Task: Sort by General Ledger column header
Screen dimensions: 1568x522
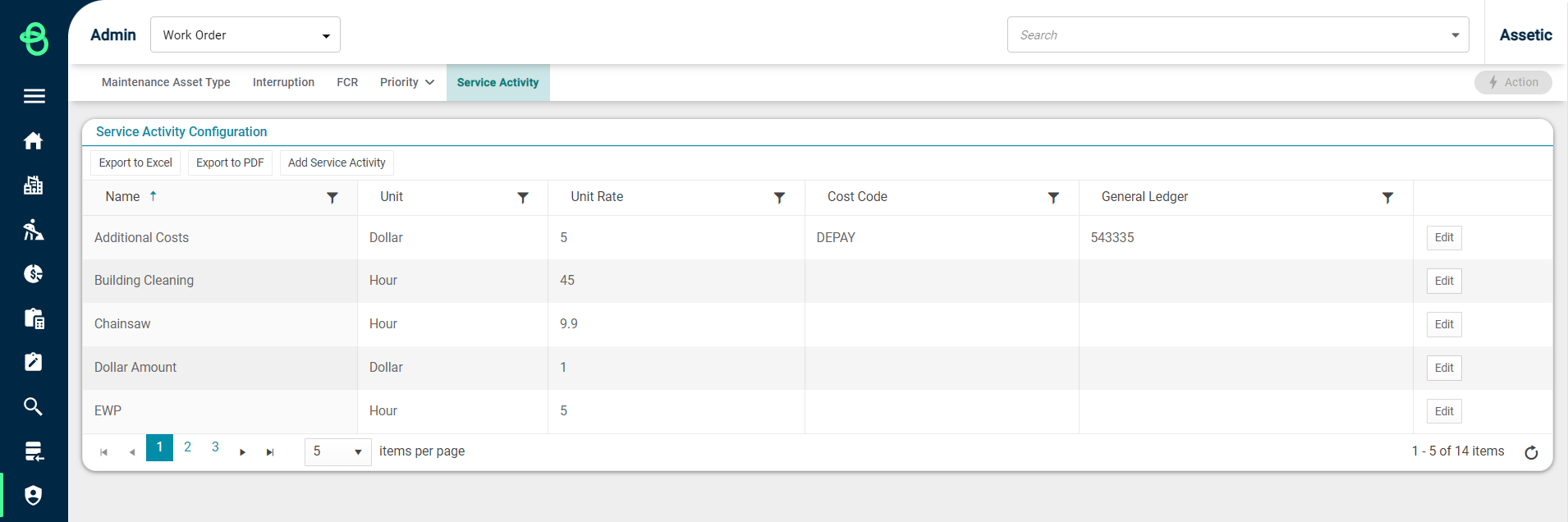Action: click(1144, 197)
